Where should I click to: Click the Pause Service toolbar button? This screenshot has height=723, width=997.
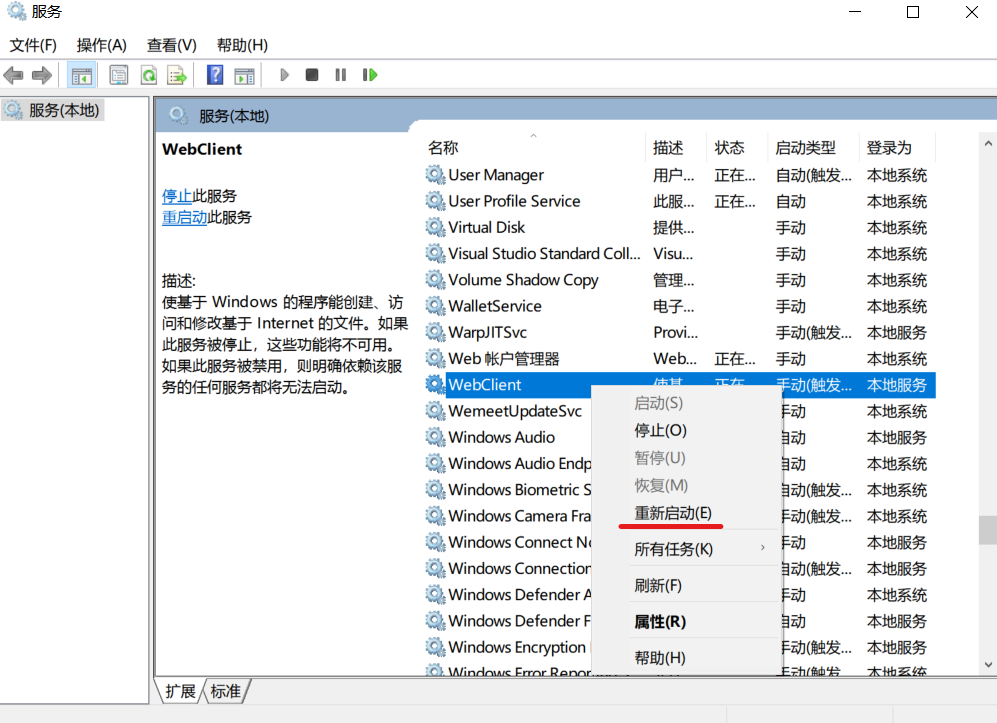point(341,75)
